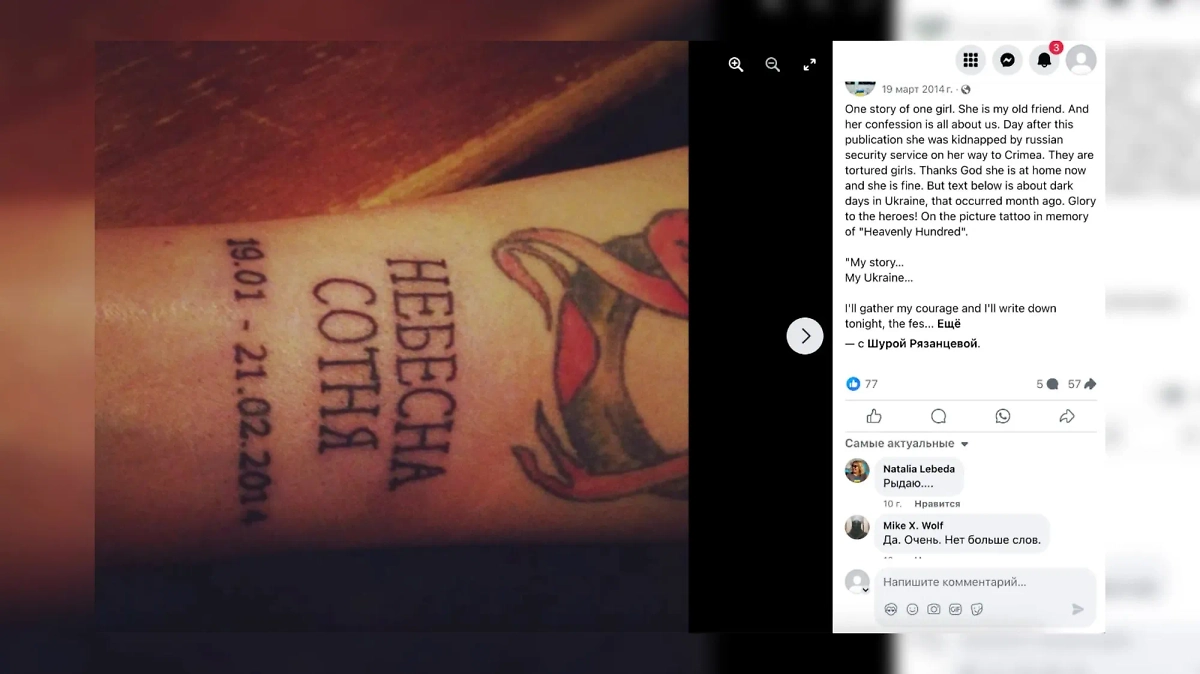Share the post via WhatsApp
This screenshot has width=1200, height=674.
pos(1002,416)
